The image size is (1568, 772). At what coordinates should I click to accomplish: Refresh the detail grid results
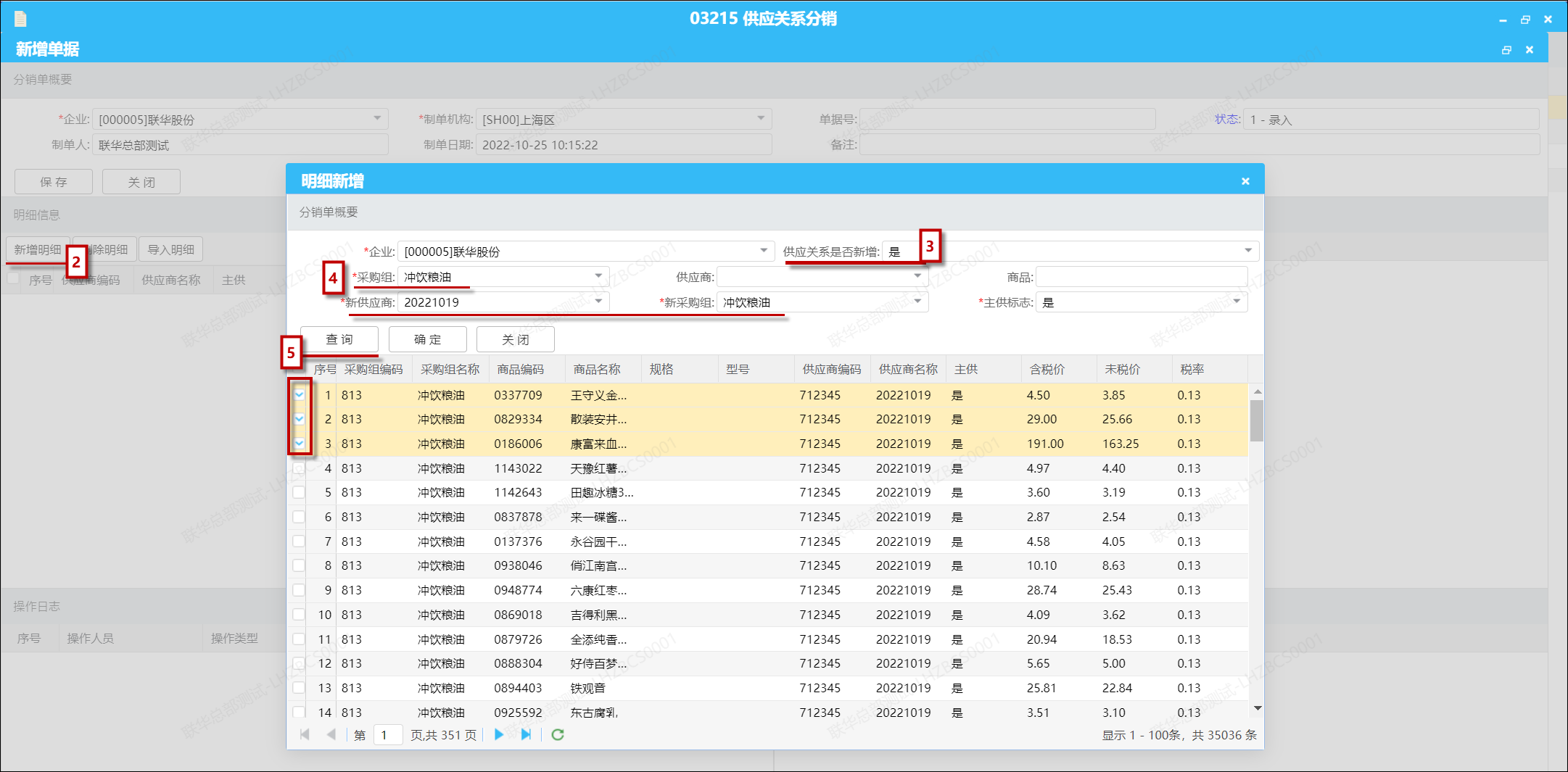click(x=558, y=734)
